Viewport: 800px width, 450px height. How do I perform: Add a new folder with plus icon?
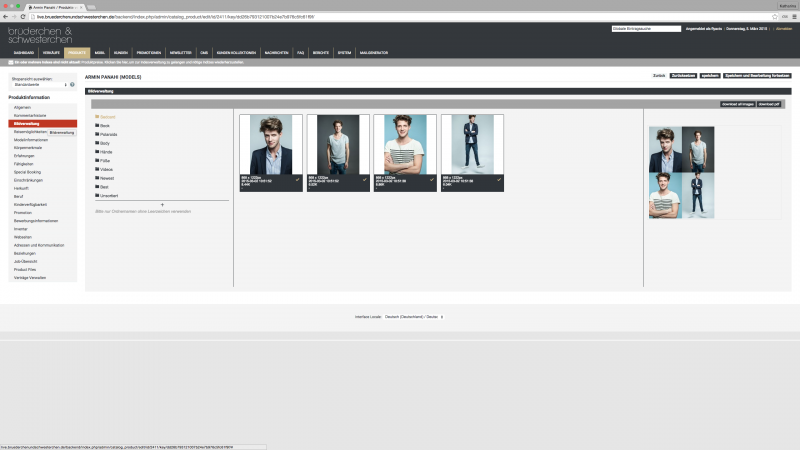click(162, 205)
